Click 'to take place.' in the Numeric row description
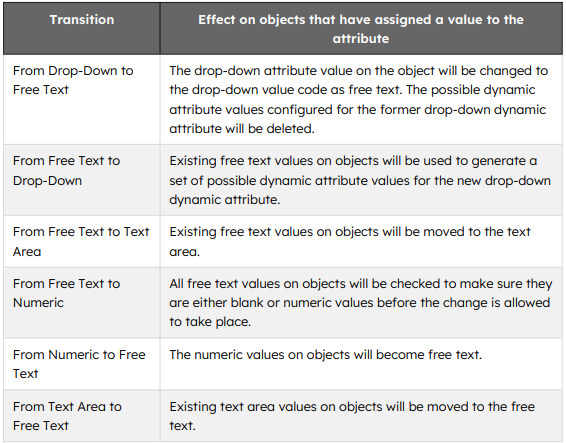The image size is (566, 443). tap(210, 322)
